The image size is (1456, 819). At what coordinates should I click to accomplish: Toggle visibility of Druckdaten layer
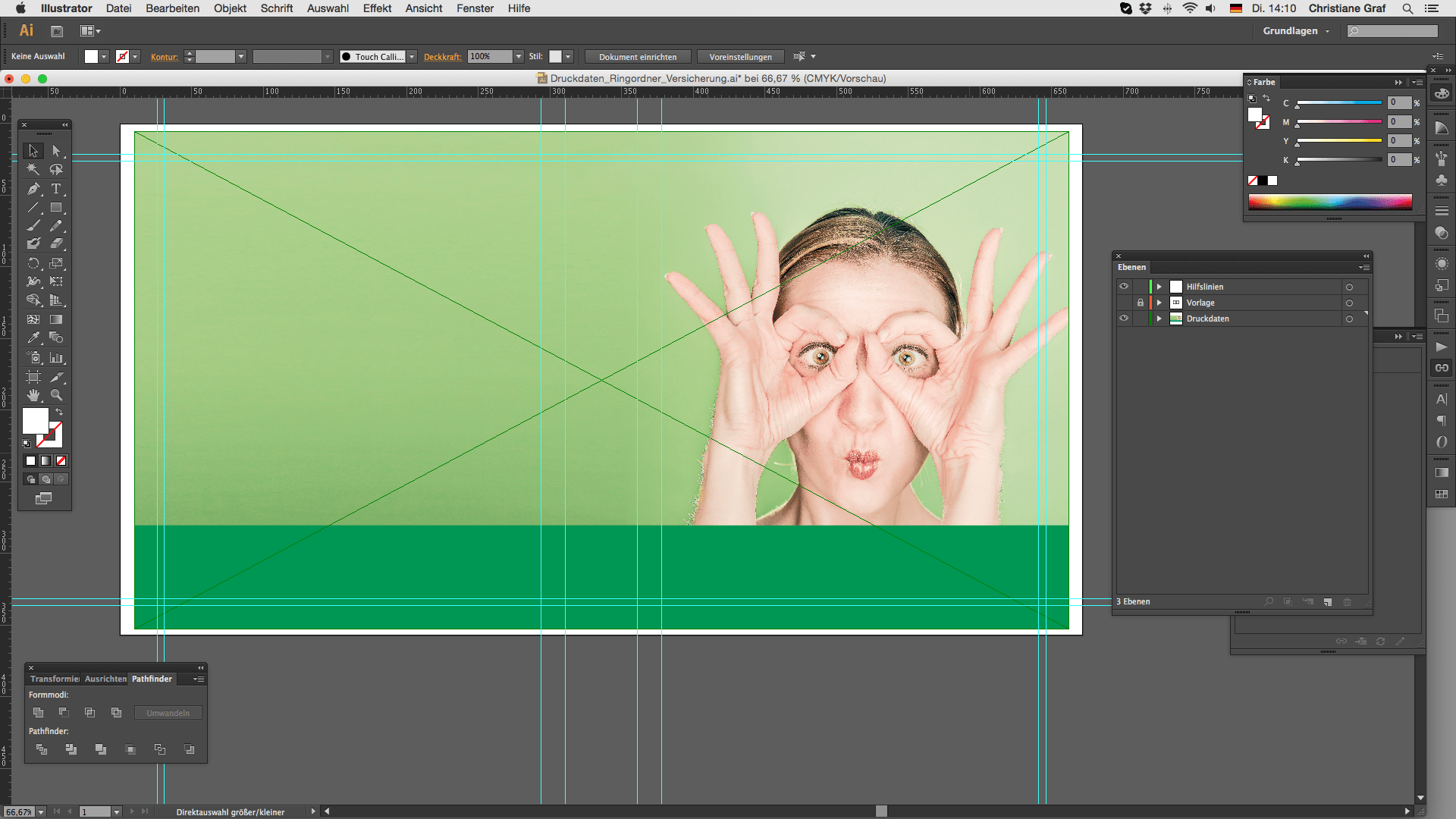[x=1124, y=318]
